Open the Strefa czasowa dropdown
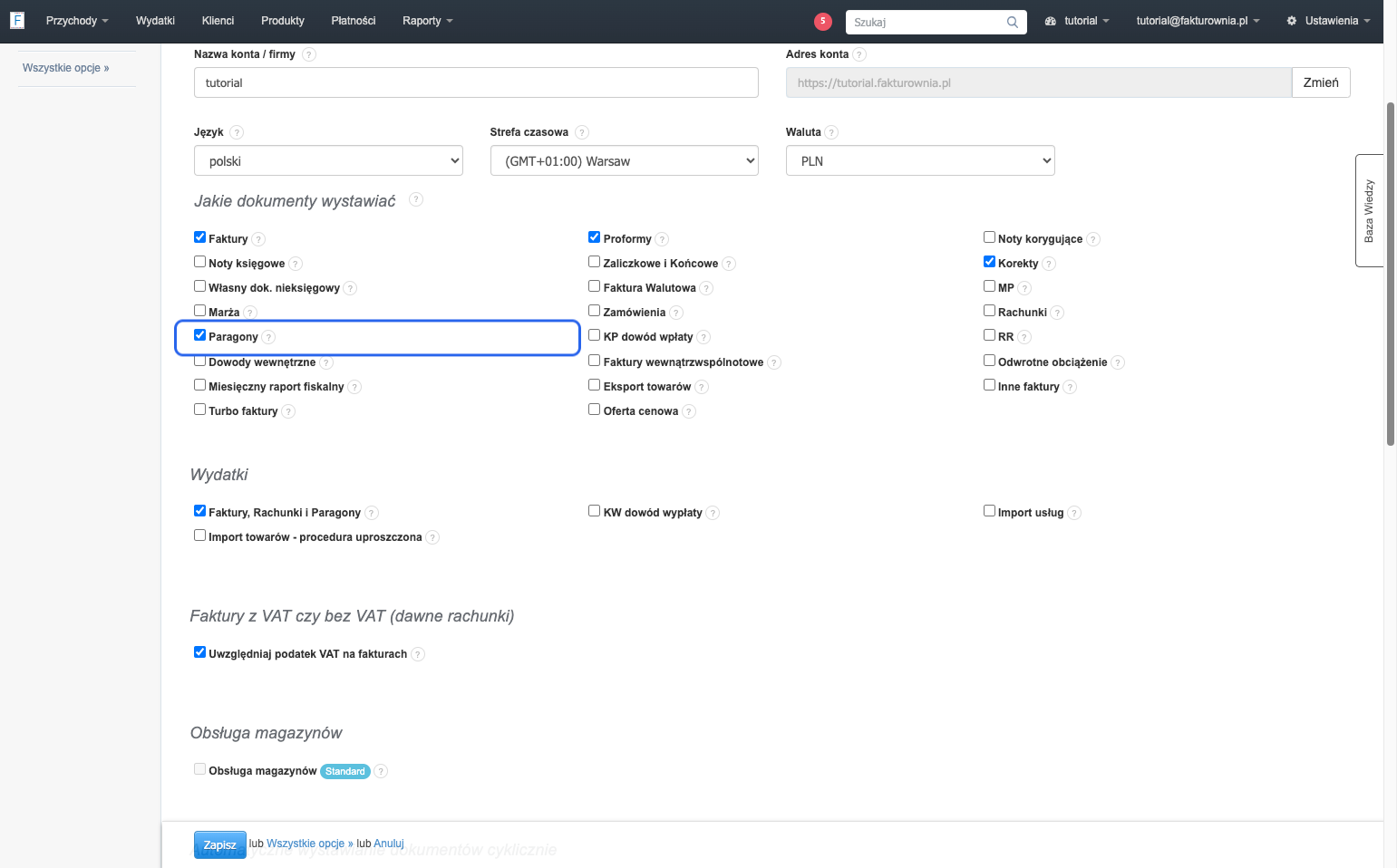This screenshot has height=868, width=1397. [625, 160]
